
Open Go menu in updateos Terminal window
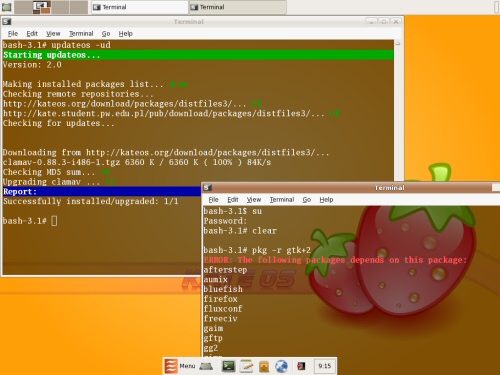[106, 34]
